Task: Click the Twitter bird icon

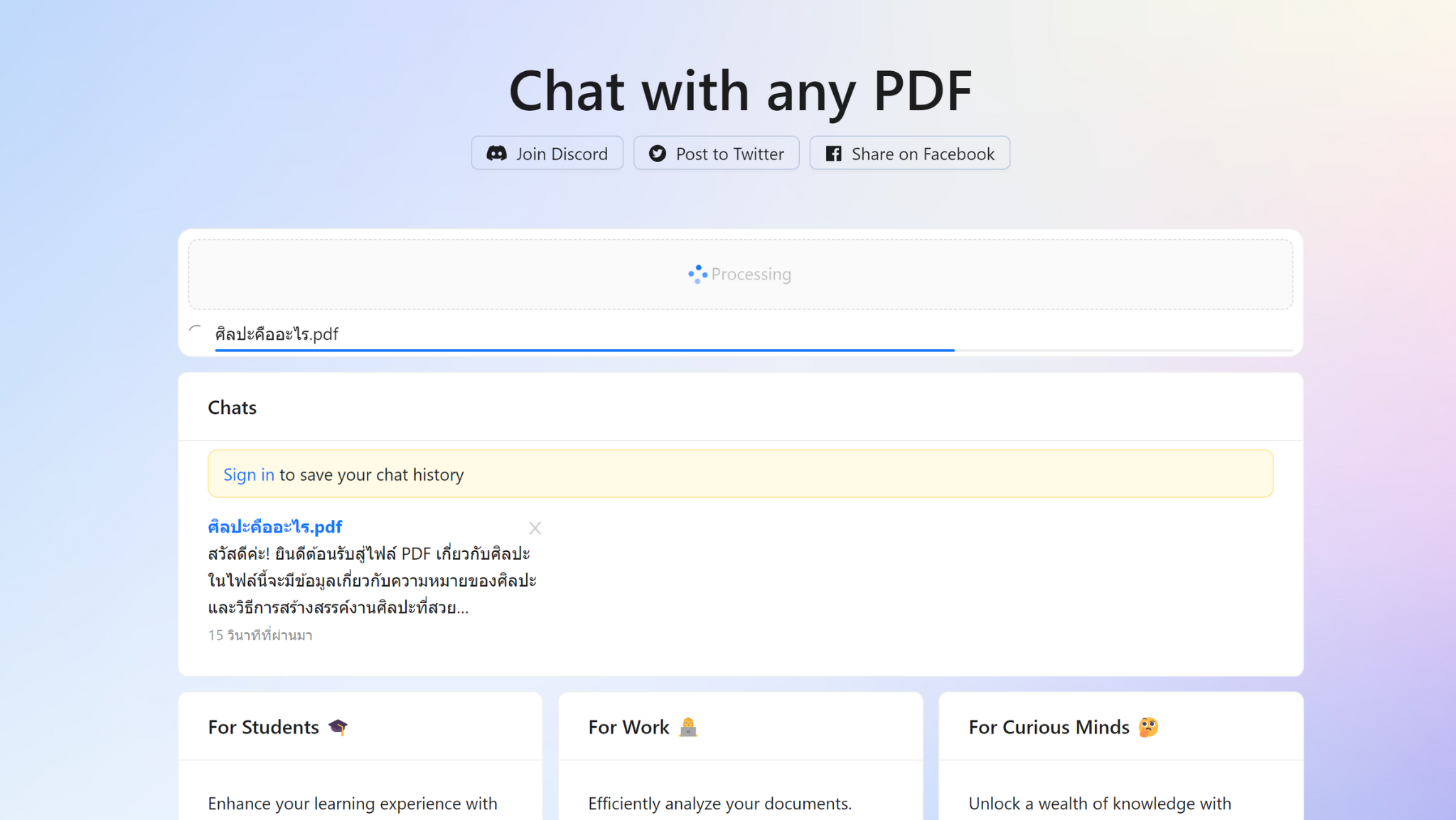Action: coord(658,153)
